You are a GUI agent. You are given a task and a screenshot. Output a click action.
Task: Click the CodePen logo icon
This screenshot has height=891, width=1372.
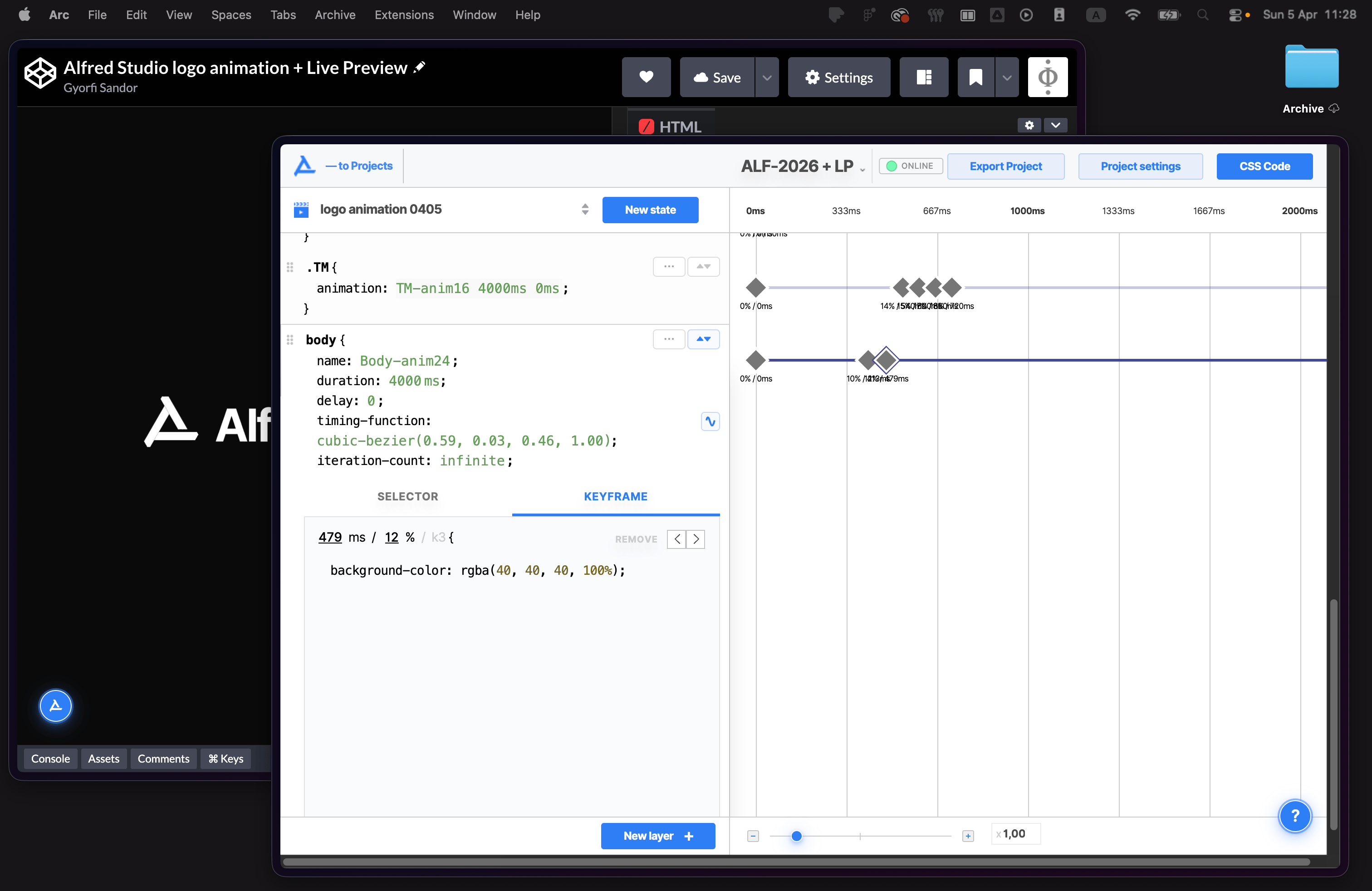(x=40, y=74)
